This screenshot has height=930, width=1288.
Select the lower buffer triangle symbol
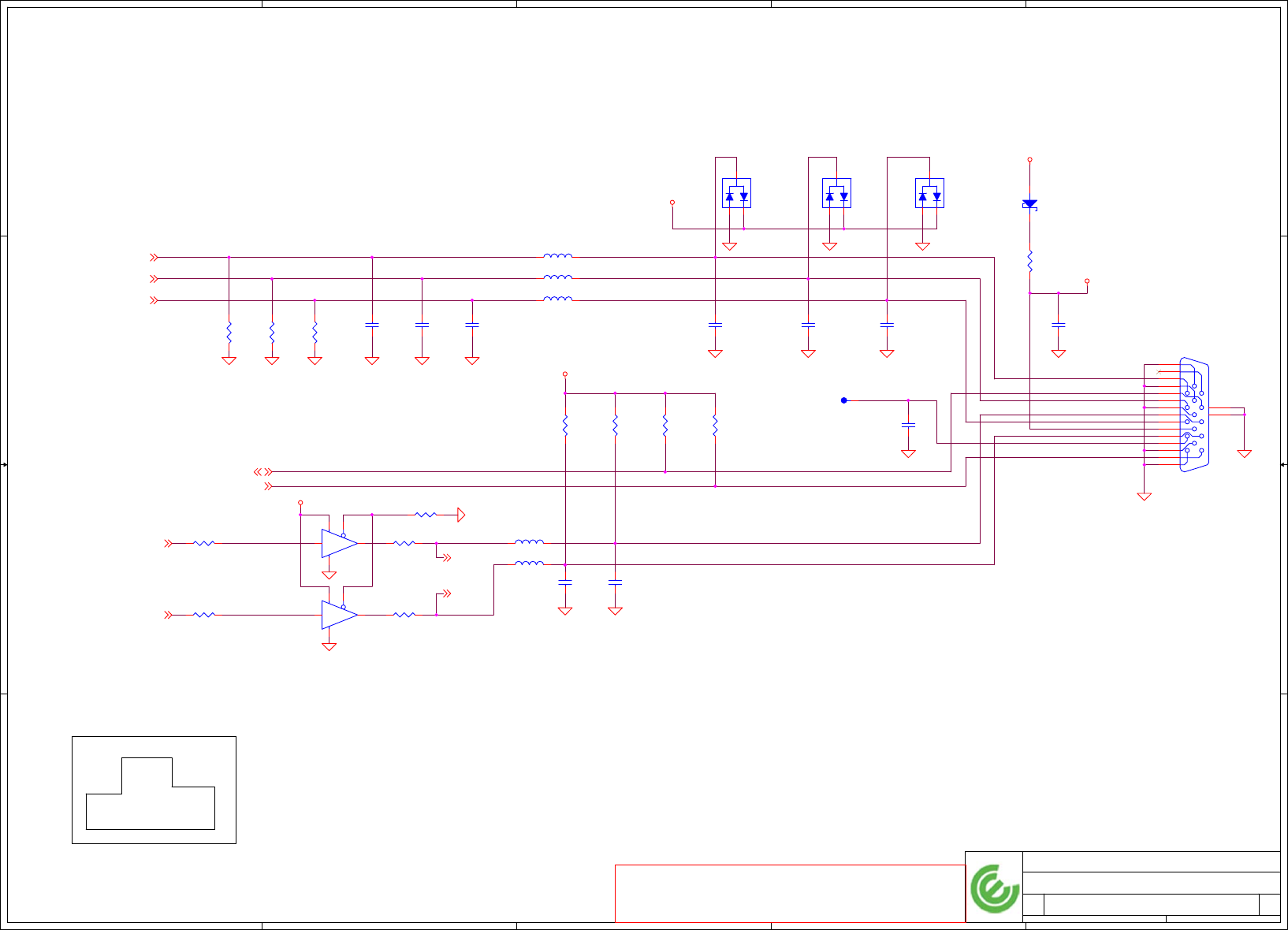(340, 615)
